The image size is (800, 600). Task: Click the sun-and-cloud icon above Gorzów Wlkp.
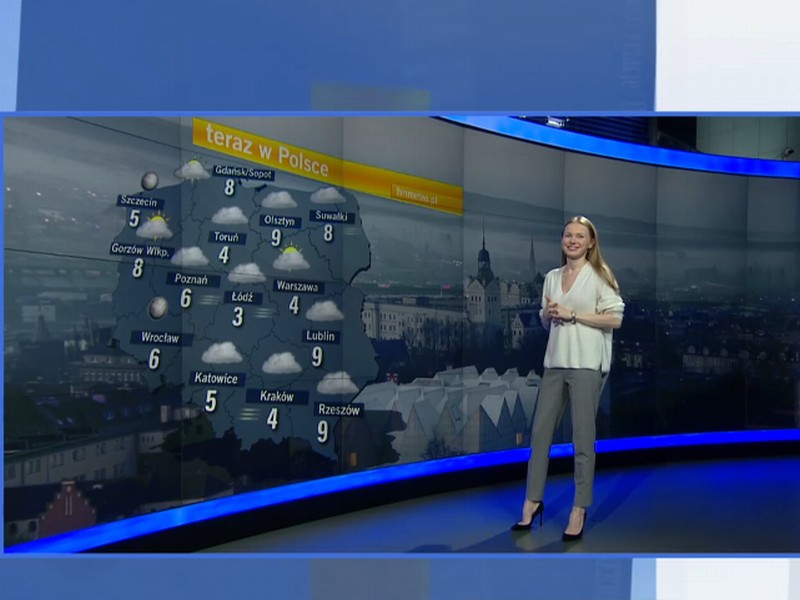click(155, 227)
